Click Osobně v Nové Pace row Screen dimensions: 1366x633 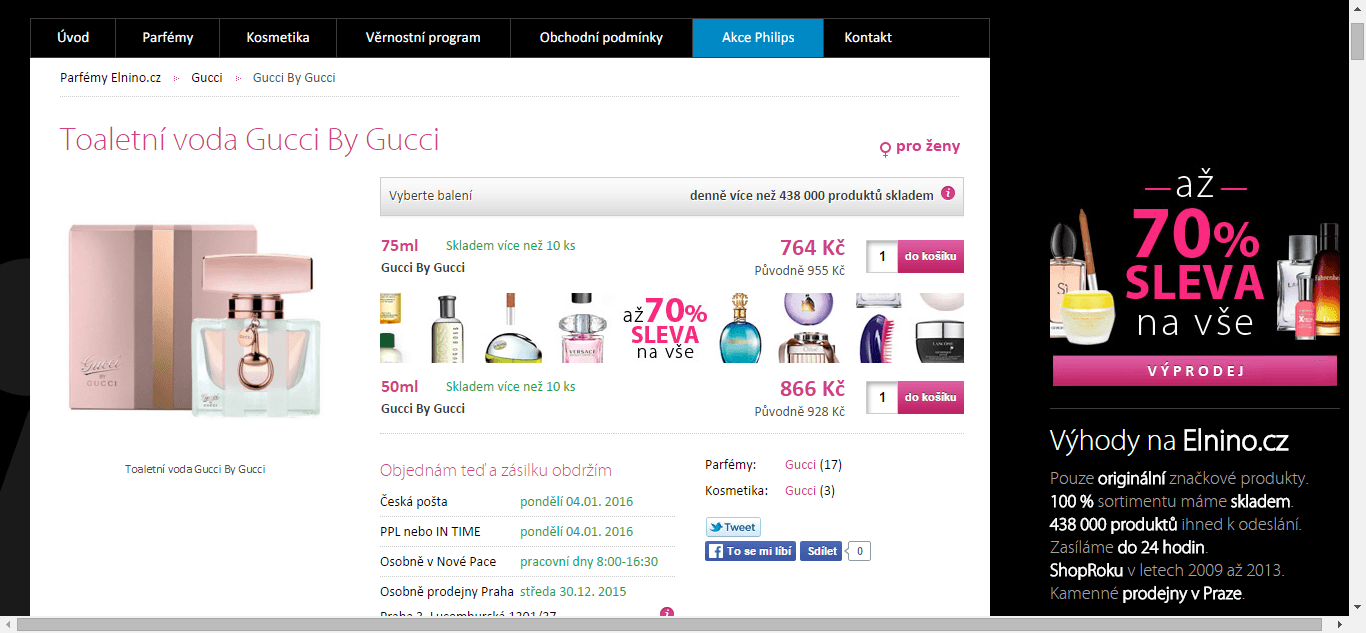click(x=527, y=562)
